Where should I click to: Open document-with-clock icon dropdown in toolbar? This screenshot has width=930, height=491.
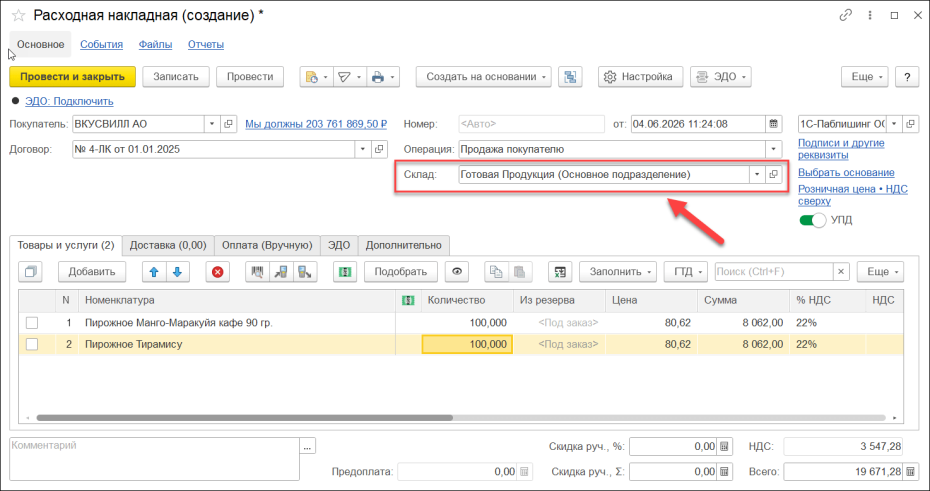[x=316, y=76]
